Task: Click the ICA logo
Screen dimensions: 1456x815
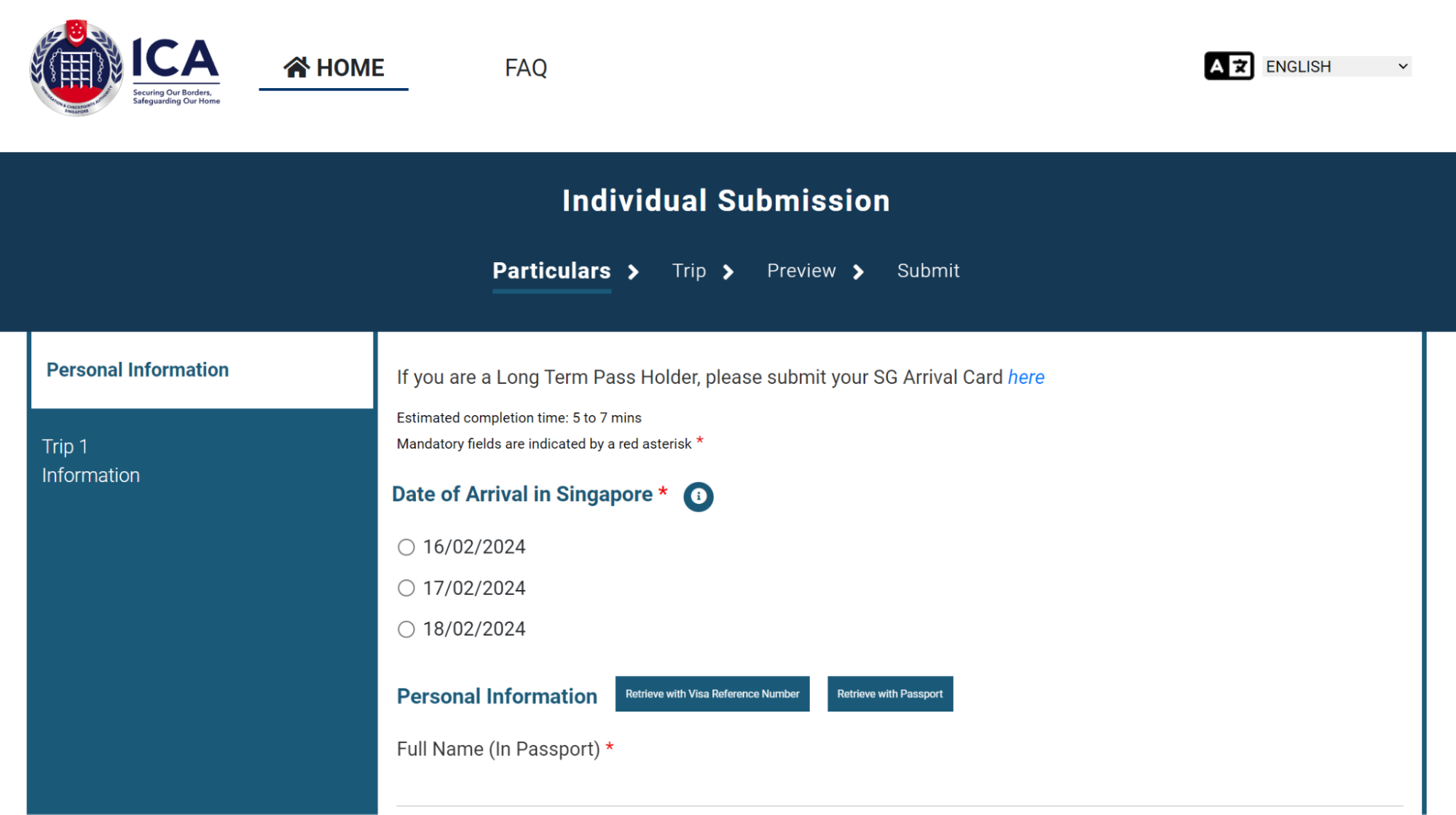Action: (124, 68)
